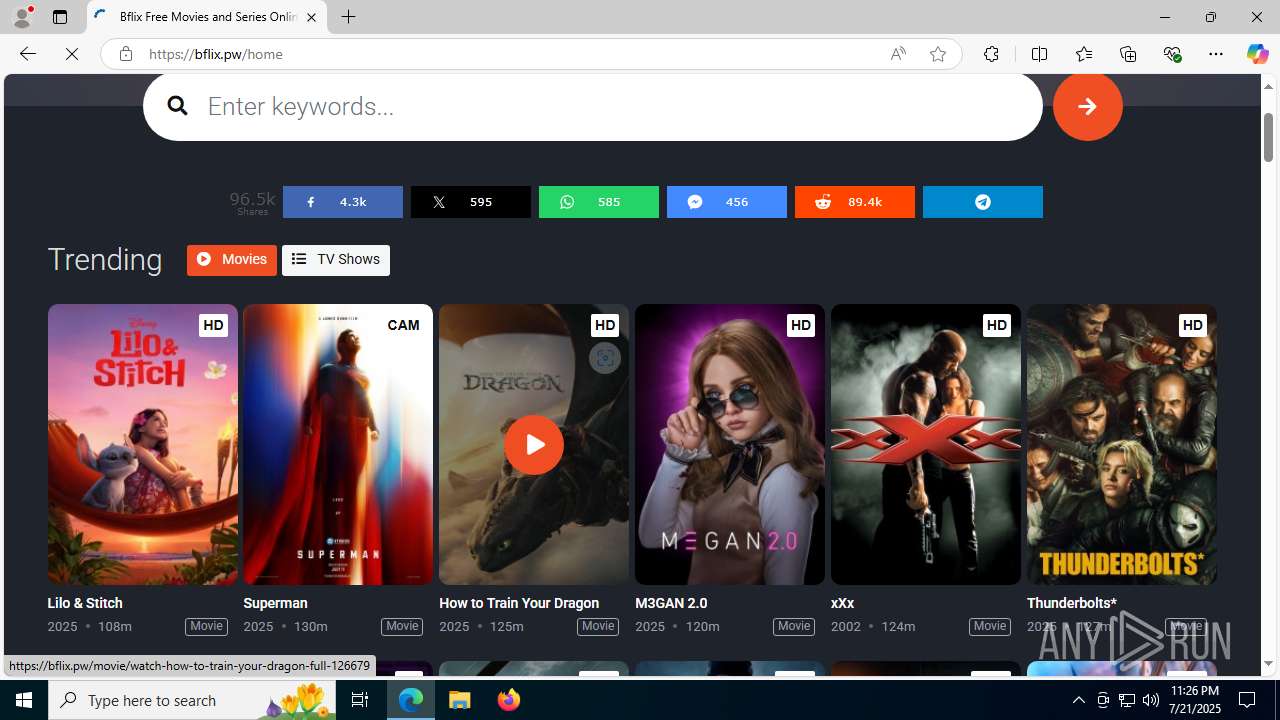1280x720 pixels.
Task: Click the CAM badge on Superman
Action: (x=403, y=325)
